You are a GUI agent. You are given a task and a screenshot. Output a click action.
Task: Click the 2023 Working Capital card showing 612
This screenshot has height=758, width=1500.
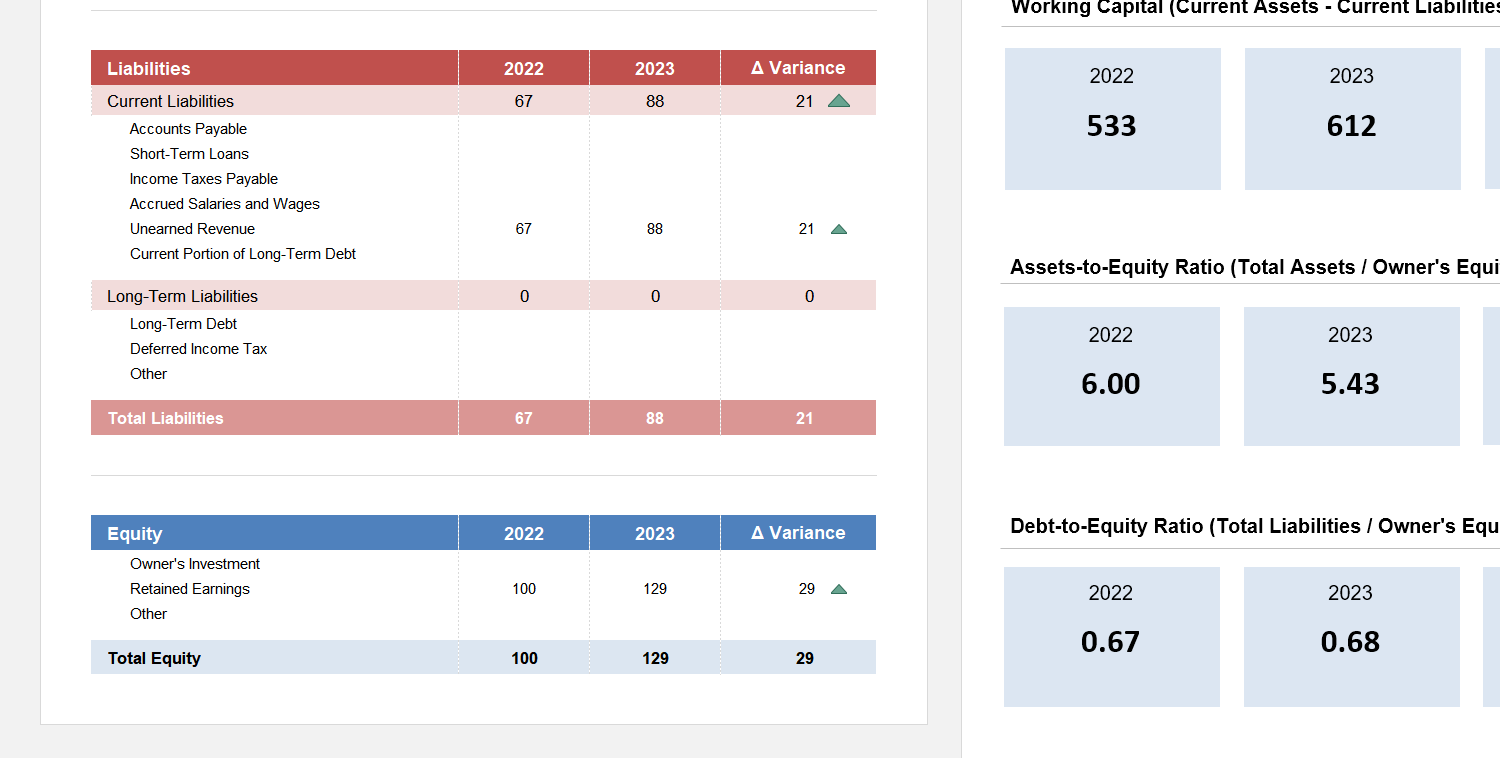click(1352, 119)
